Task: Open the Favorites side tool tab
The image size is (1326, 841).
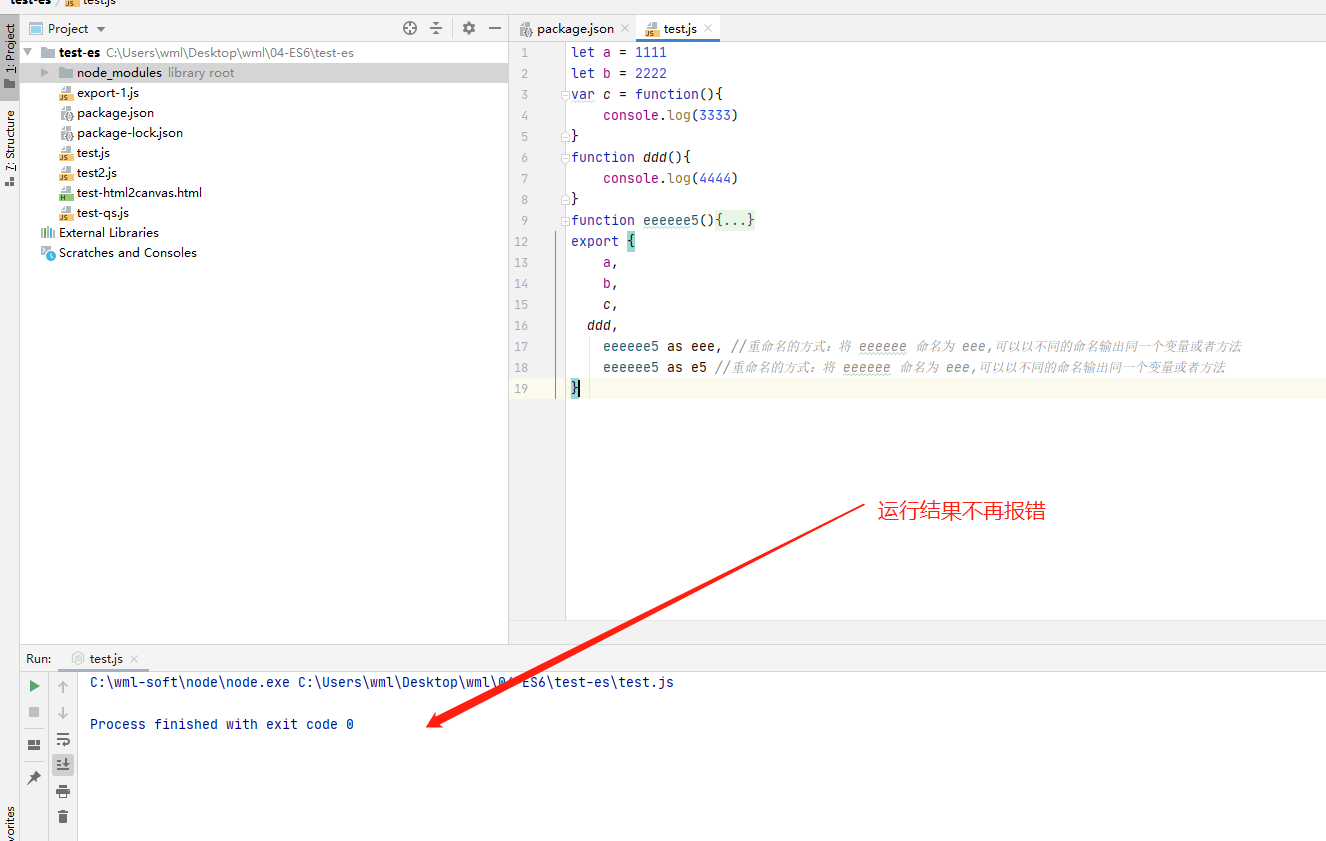Action: pos(10,822)
